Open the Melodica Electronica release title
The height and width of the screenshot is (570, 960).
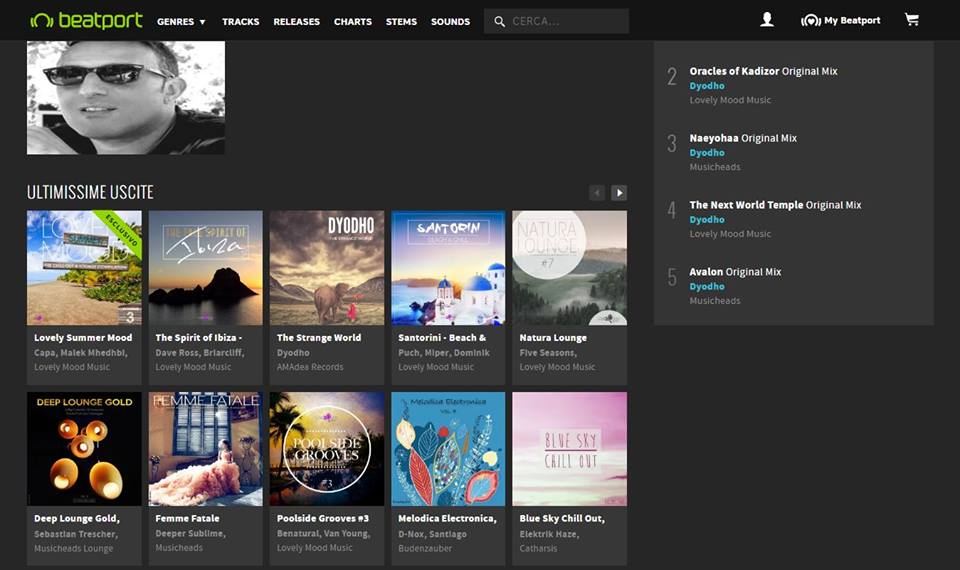click(447, 519)
